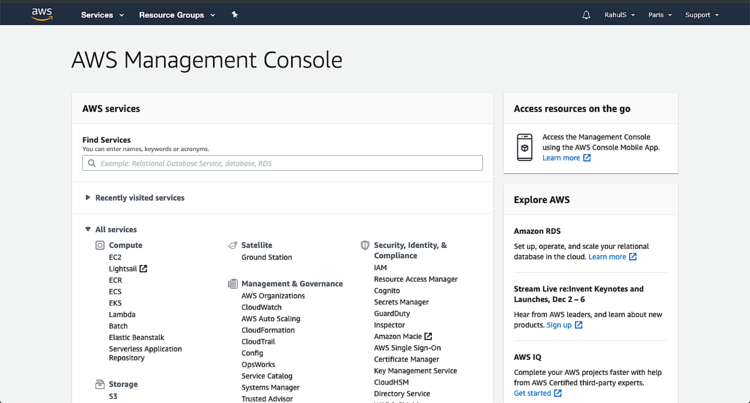The width and height of the screenshot is (750, 403).
Task: Open Certificate Manager service
Action: [x=407, y=359]
